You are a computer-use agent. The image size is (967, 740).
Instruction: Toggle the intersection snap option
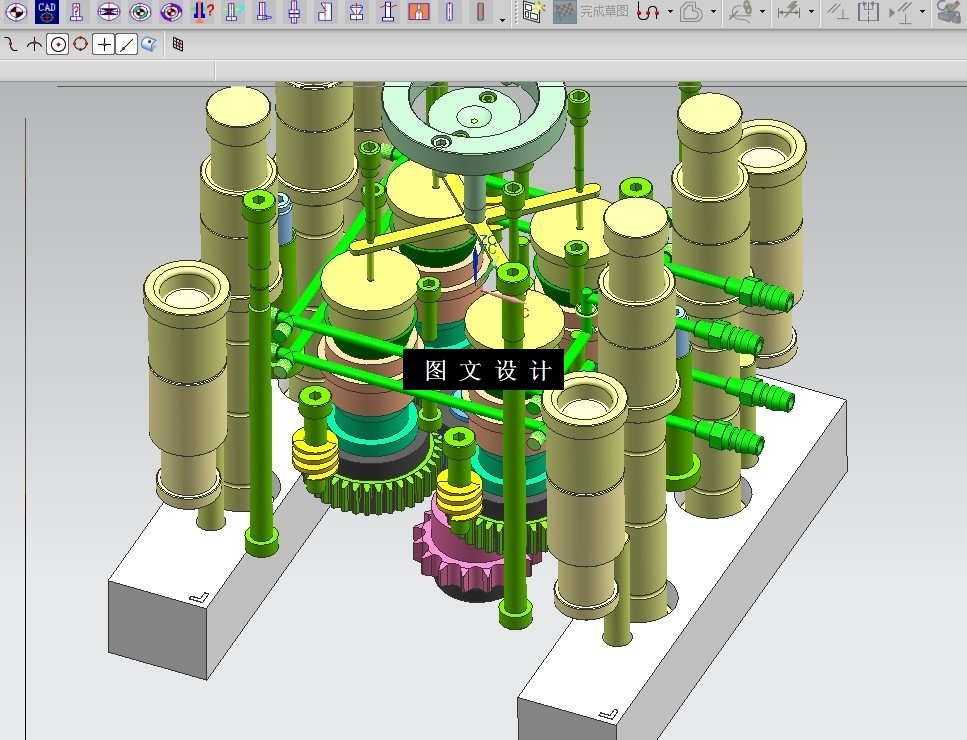coord(104,44)
